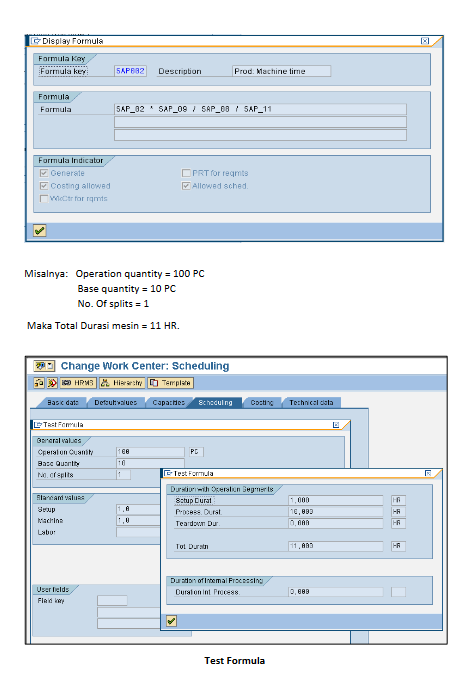Image resolution: width=470 pixels, height=678 pixels.
Task: Toggle the Costing allowed checkbox
Action: pyautogui.click(x=44, y=186)
